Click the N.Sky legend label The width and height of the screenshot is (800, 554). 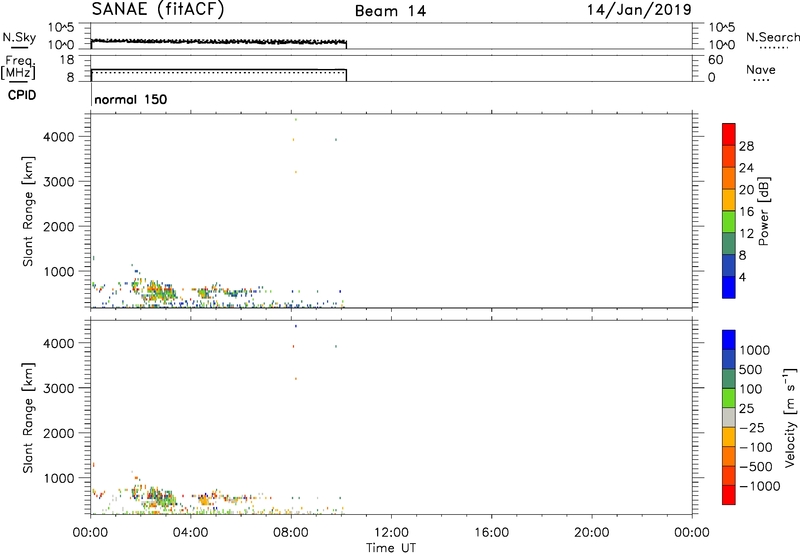19,37
